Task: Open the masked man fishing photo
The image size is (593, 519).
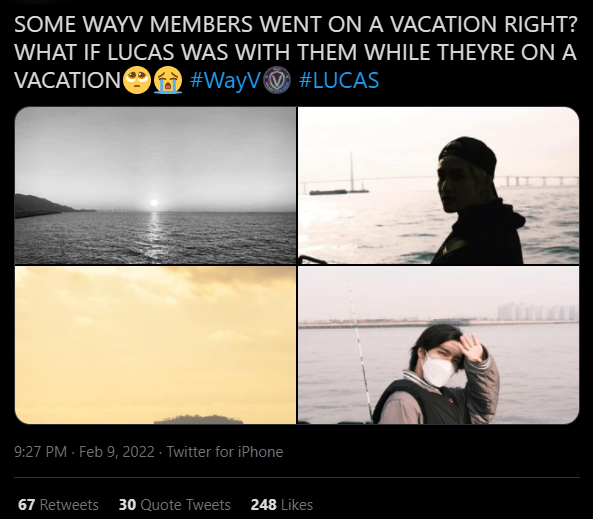Action: [x=439, y=345]
